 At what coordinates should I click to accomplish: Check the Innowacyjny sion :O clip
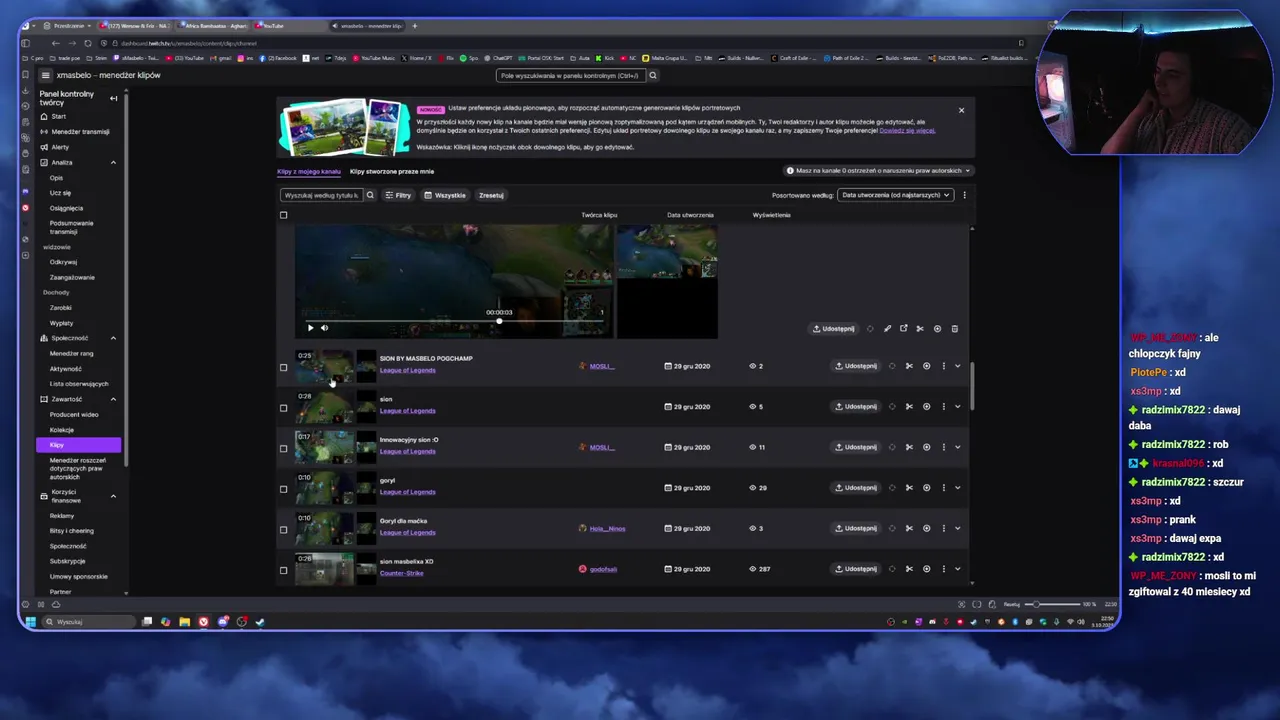point(283,448)
